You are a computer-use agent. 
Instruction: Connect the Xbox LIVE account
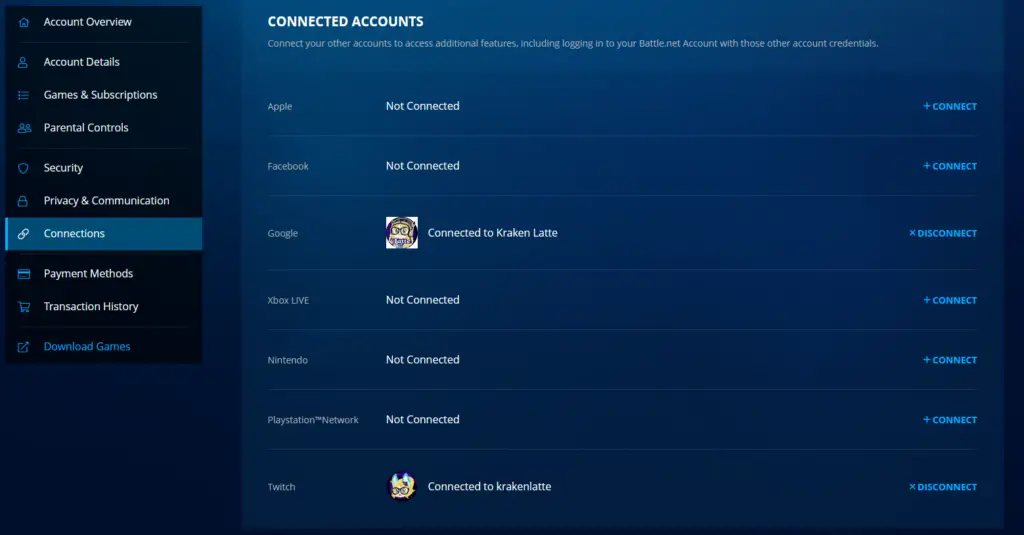tap(950, 300)
